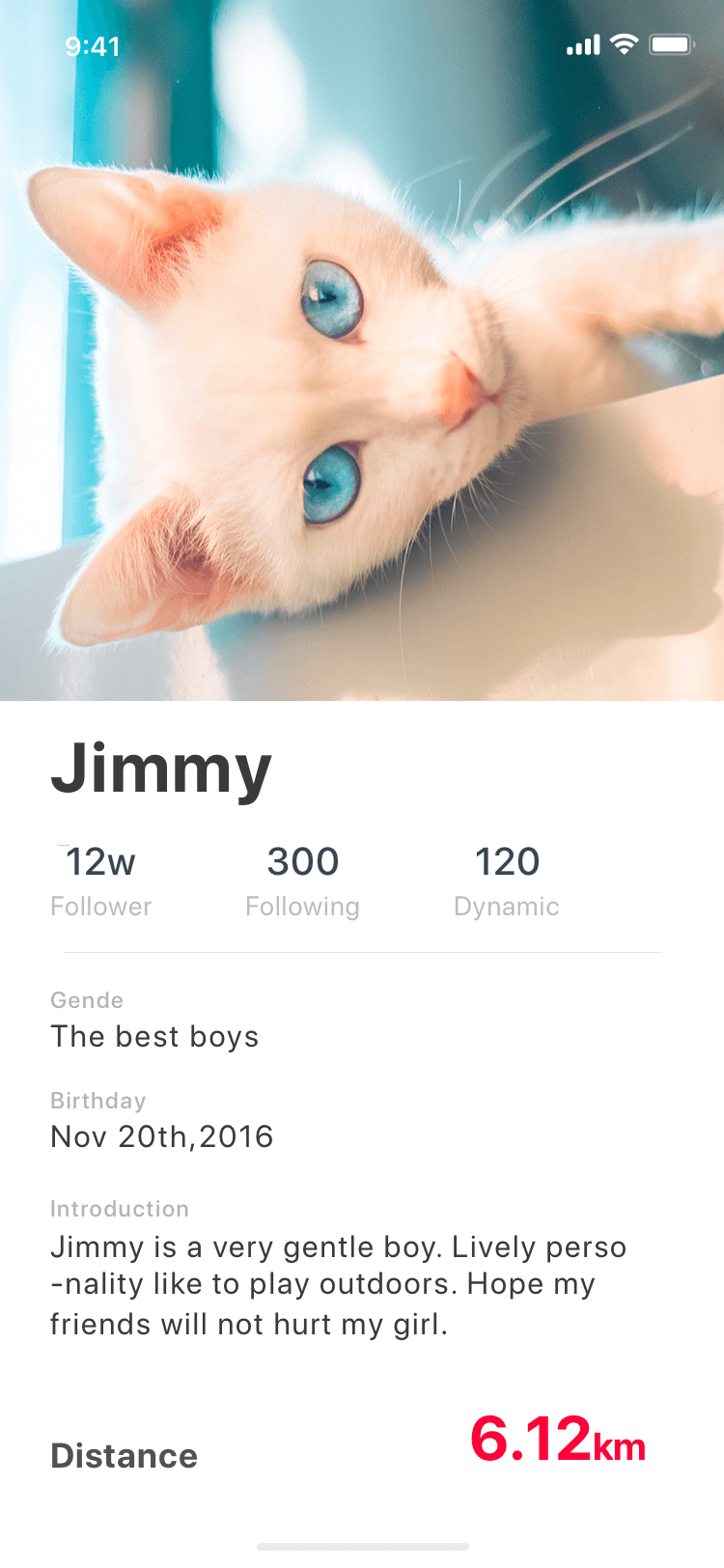The width and height of the screenshot is (724, 1568).
Task: Tap the Follower label
Action: click(101, 907)
